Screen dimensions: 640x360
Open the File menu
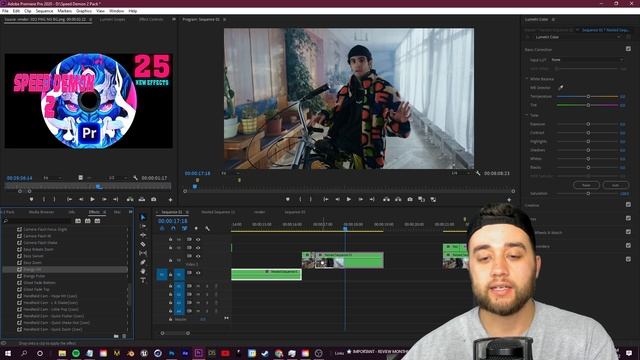tap(5, 11)
